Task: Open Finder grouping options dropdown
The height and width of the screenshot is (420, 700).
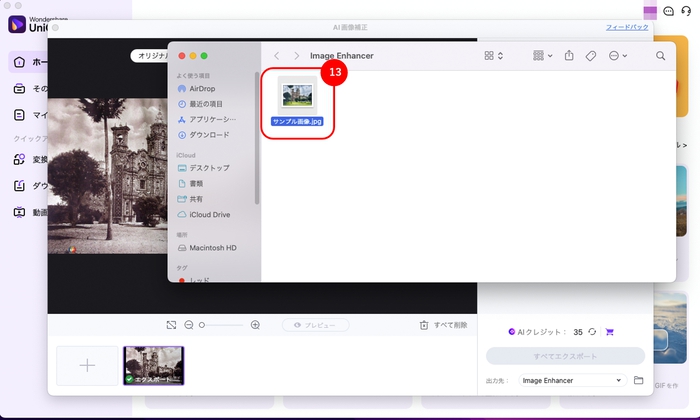Action: pyautogui.click(x=542, y=56)
